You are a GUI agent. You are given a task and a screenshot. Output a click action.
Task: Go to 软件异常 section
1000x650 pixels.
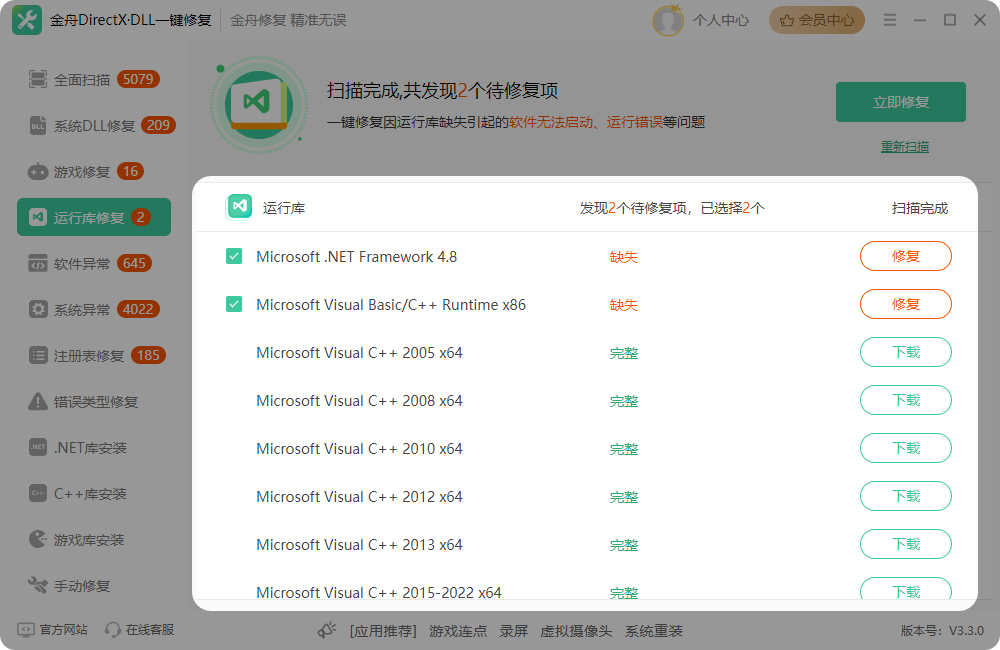94,263
